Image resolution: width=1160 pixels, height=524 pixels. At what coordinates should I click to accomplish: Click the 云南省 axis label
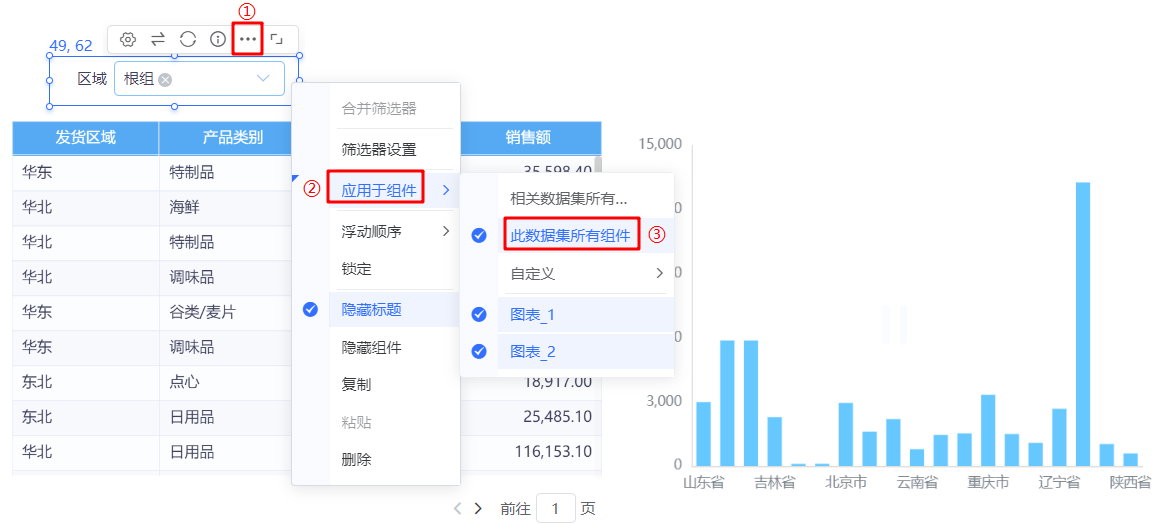click(917, 483)
